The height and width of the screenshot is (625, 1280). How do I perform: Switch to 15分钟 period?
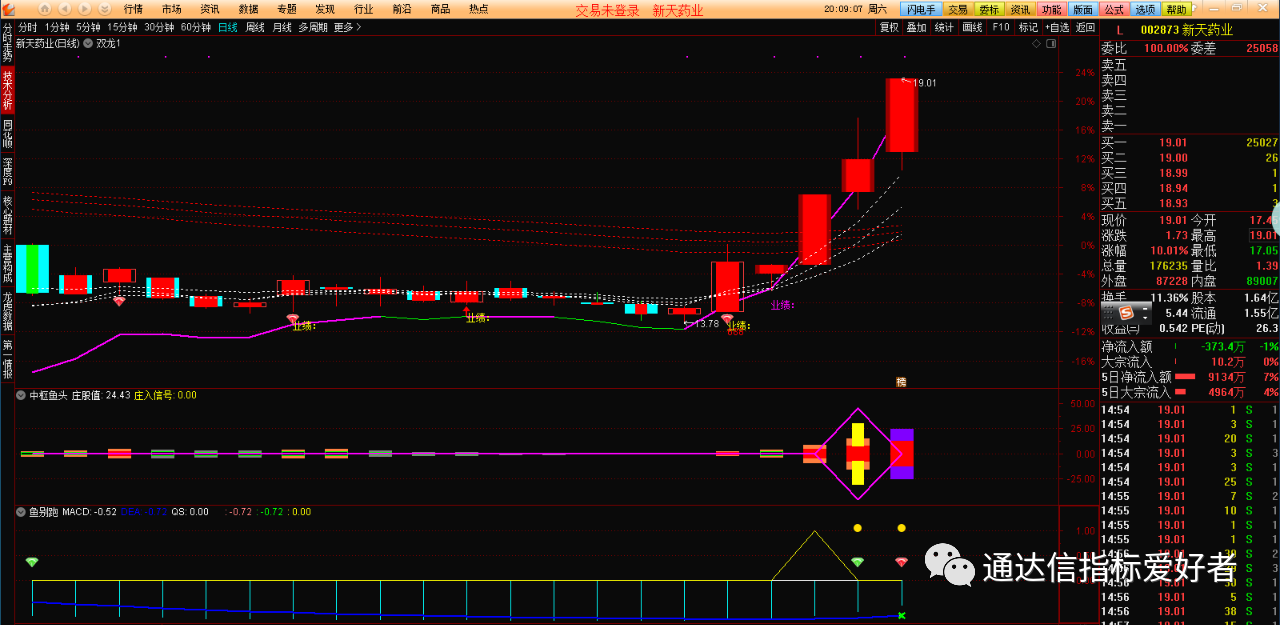(122, 27)
